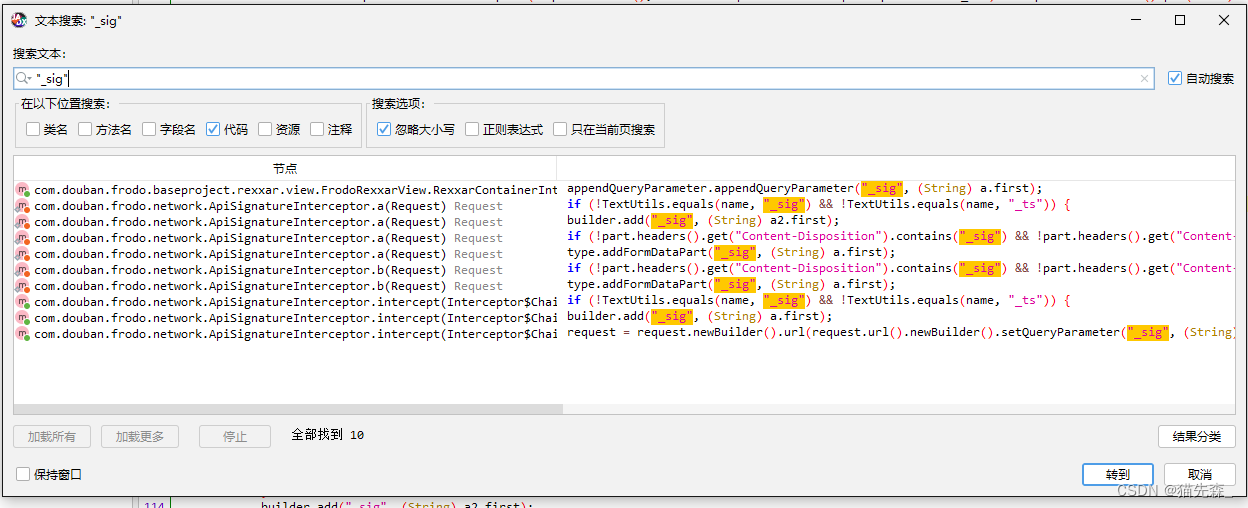This screenshot has width=1248, height=508.
Task: Click the 全部找到 10 result count
Action: click(328, 435)
